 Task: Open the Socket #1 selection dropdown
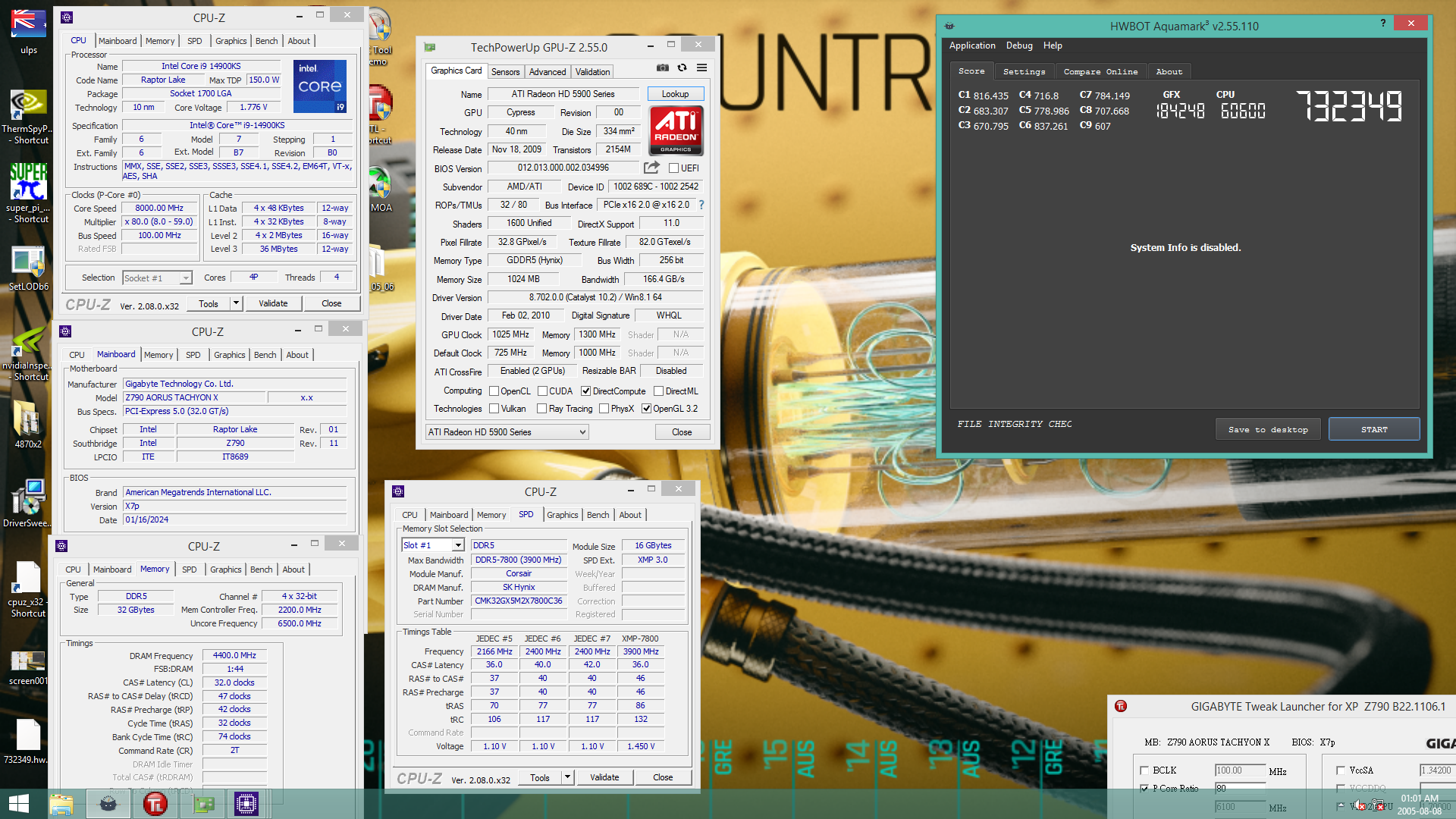pos(158,278)
